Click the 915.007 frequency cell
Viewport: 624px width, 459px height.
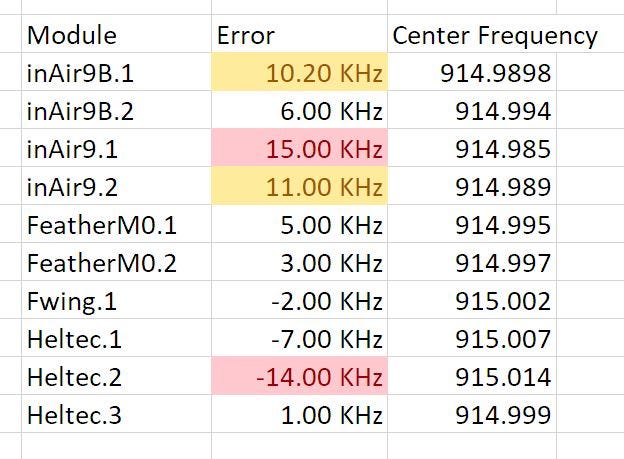(472, 338)
